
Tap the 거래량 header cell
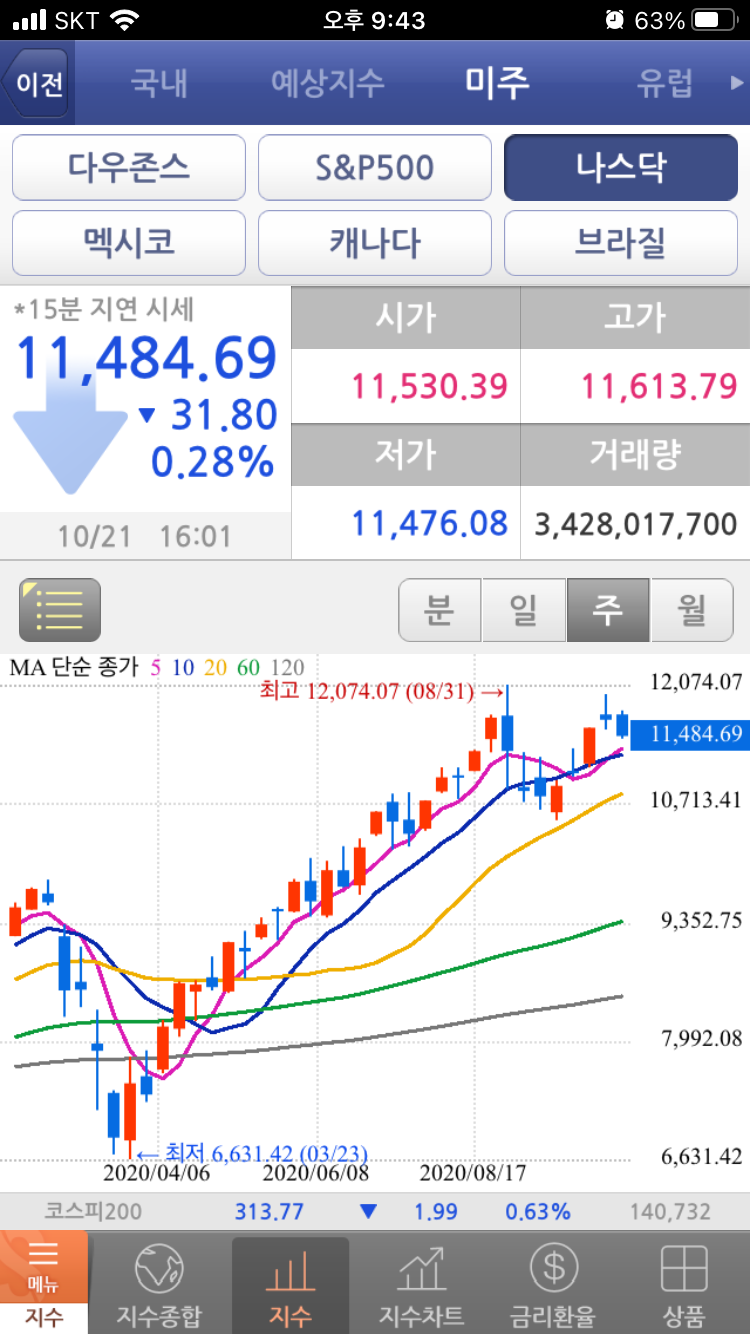click(x=635, y=456)
